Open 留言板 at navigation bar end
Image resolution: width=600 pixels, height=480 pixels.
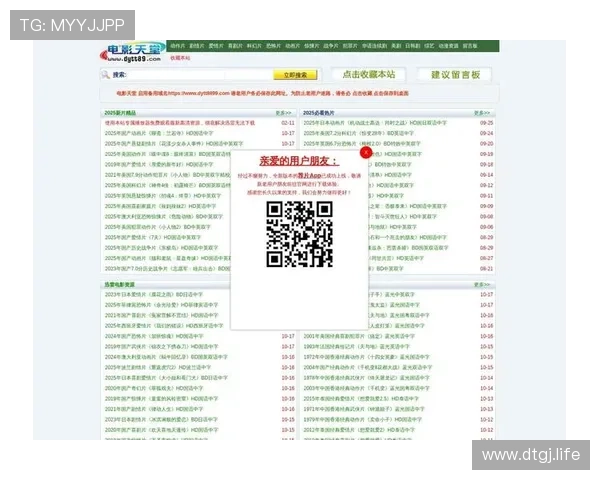(470, 46)
